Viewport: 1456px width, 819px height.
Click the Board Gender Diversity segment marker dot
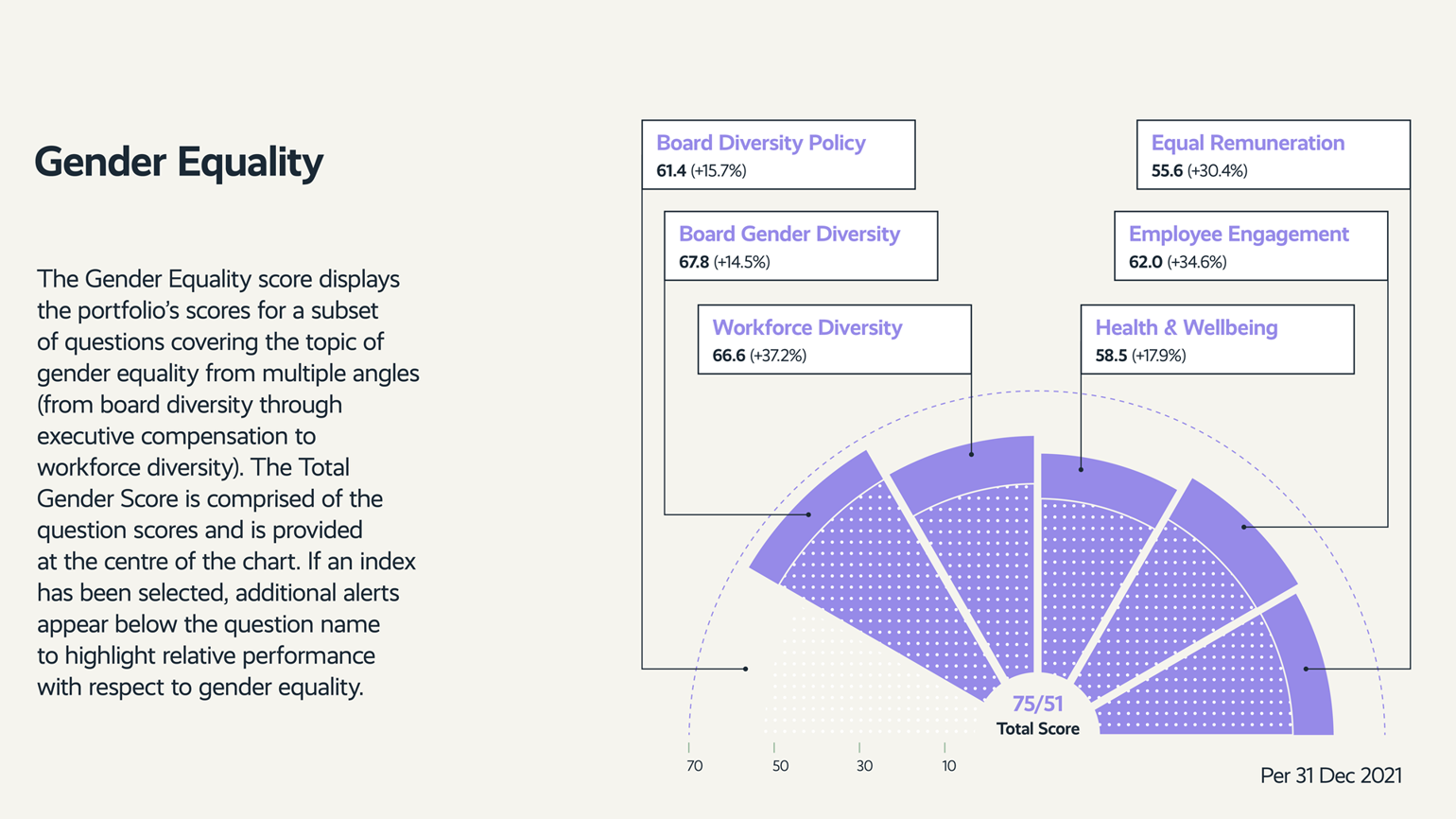[809, 514]
